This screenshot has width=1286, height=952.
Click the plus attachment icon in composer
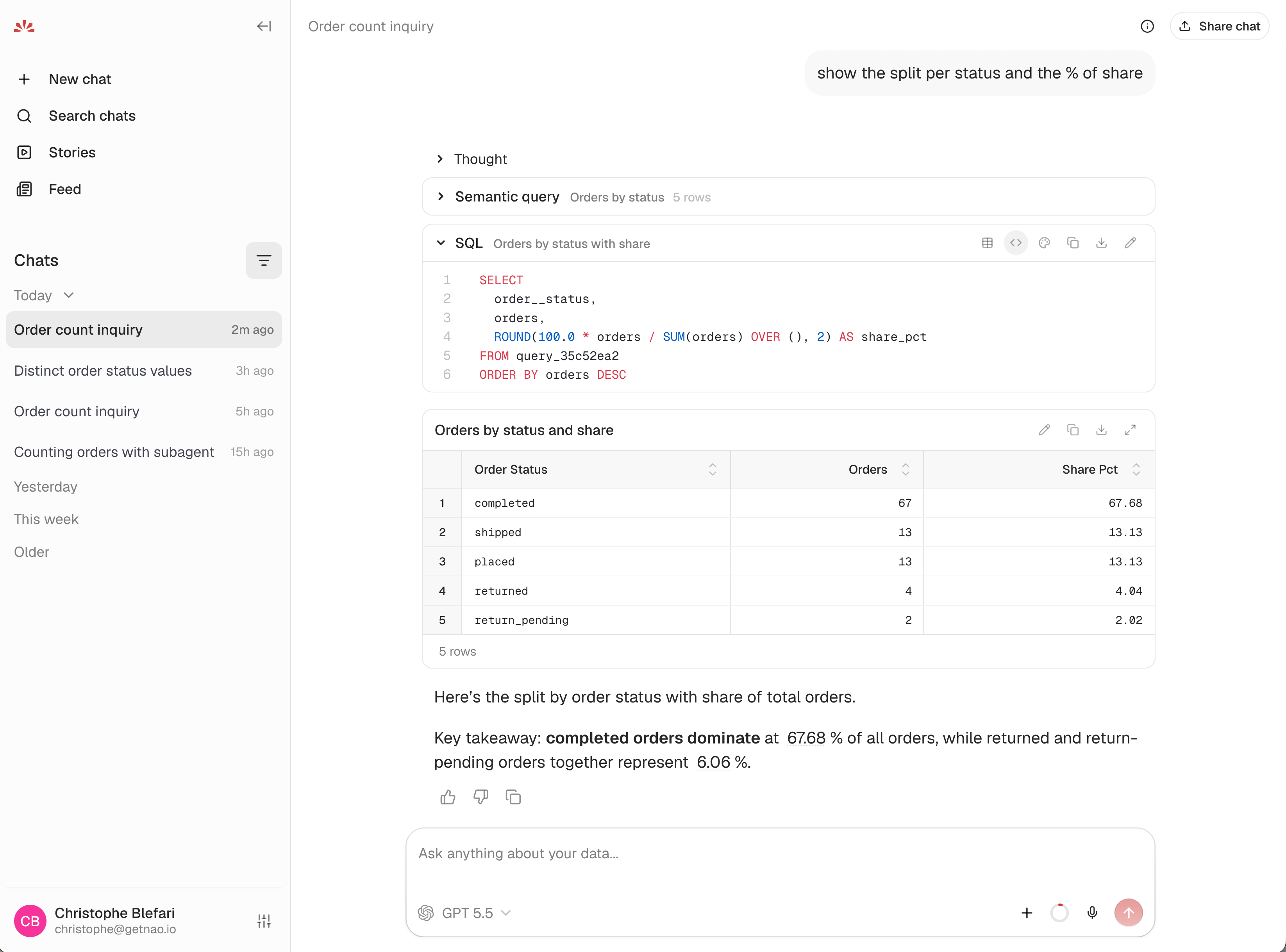point(1027,913)
